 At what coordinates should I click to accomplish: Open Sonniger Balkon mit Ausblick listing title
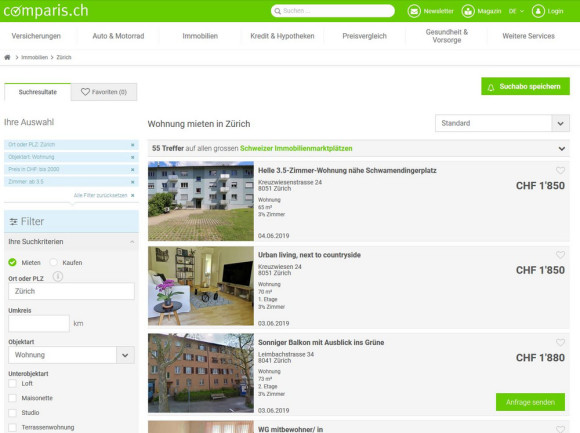tap(321, 342)
